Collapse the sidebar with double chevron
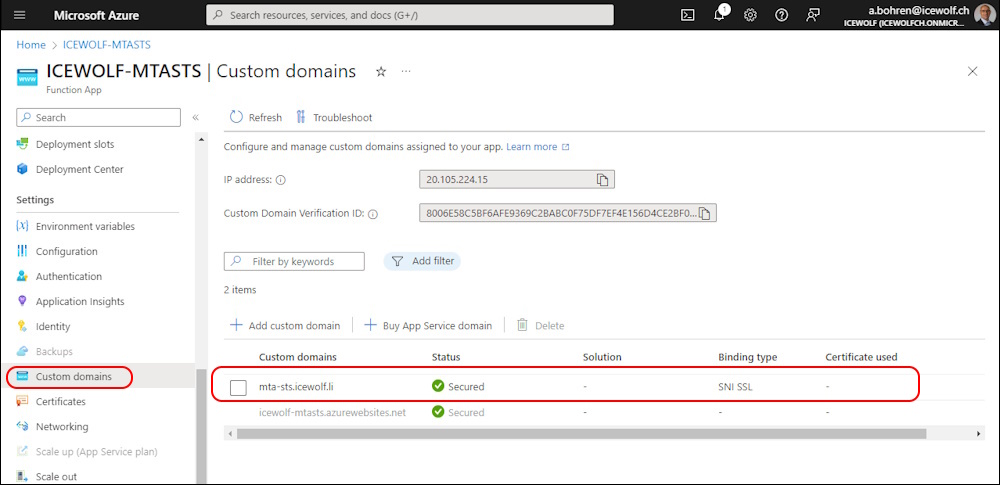Image resolution: width=1000 pixels, height=485 pixels. tap(196, 117)
